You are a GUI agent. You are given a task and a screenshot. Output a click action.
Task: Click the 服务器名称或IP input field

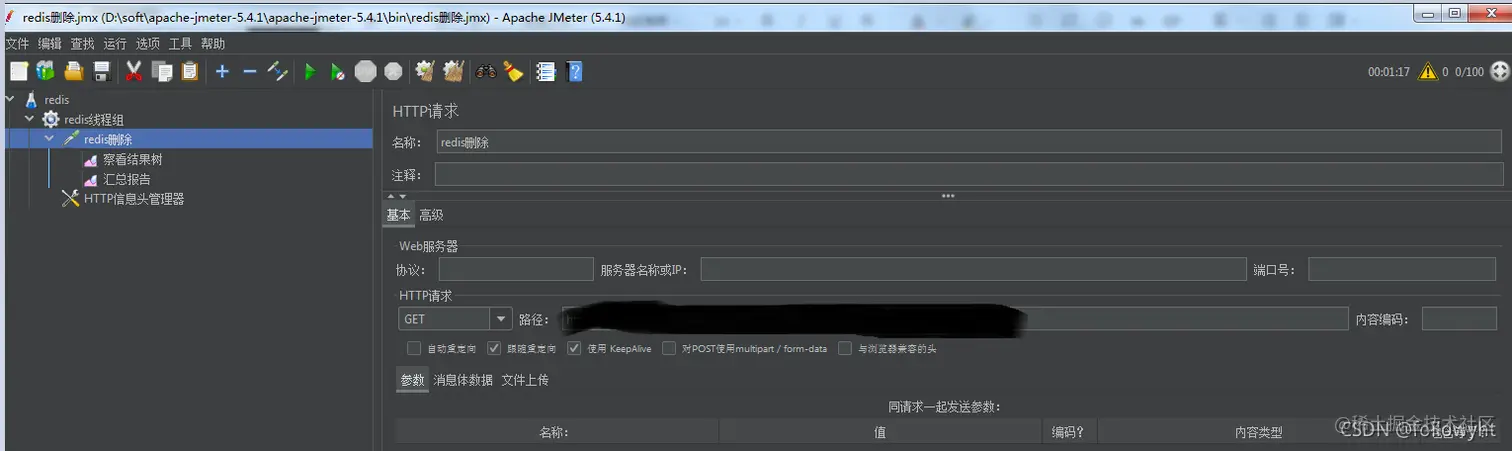(973, 270)
